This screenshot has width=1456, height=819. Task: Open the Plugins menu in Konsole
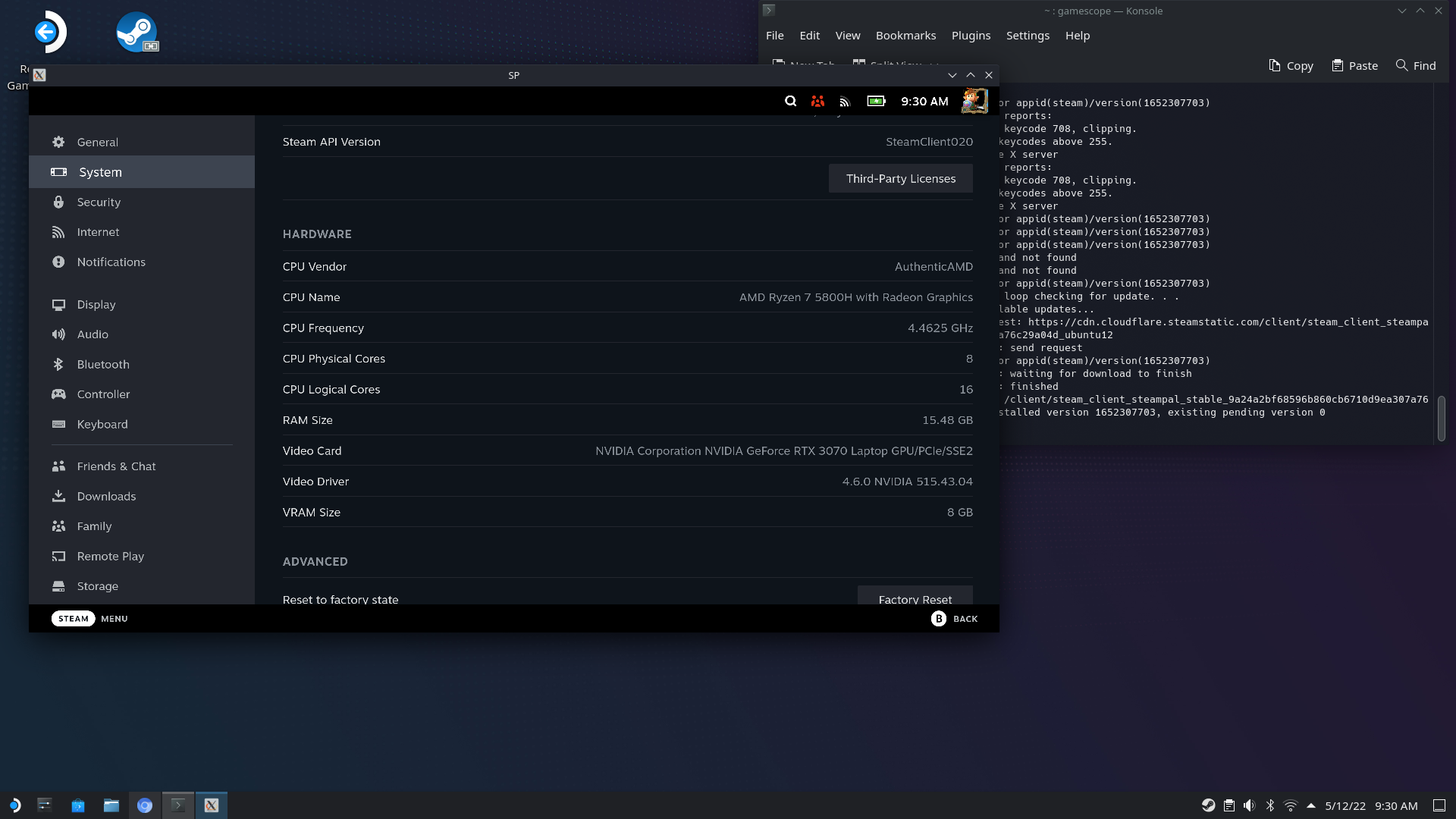point(971,35)
